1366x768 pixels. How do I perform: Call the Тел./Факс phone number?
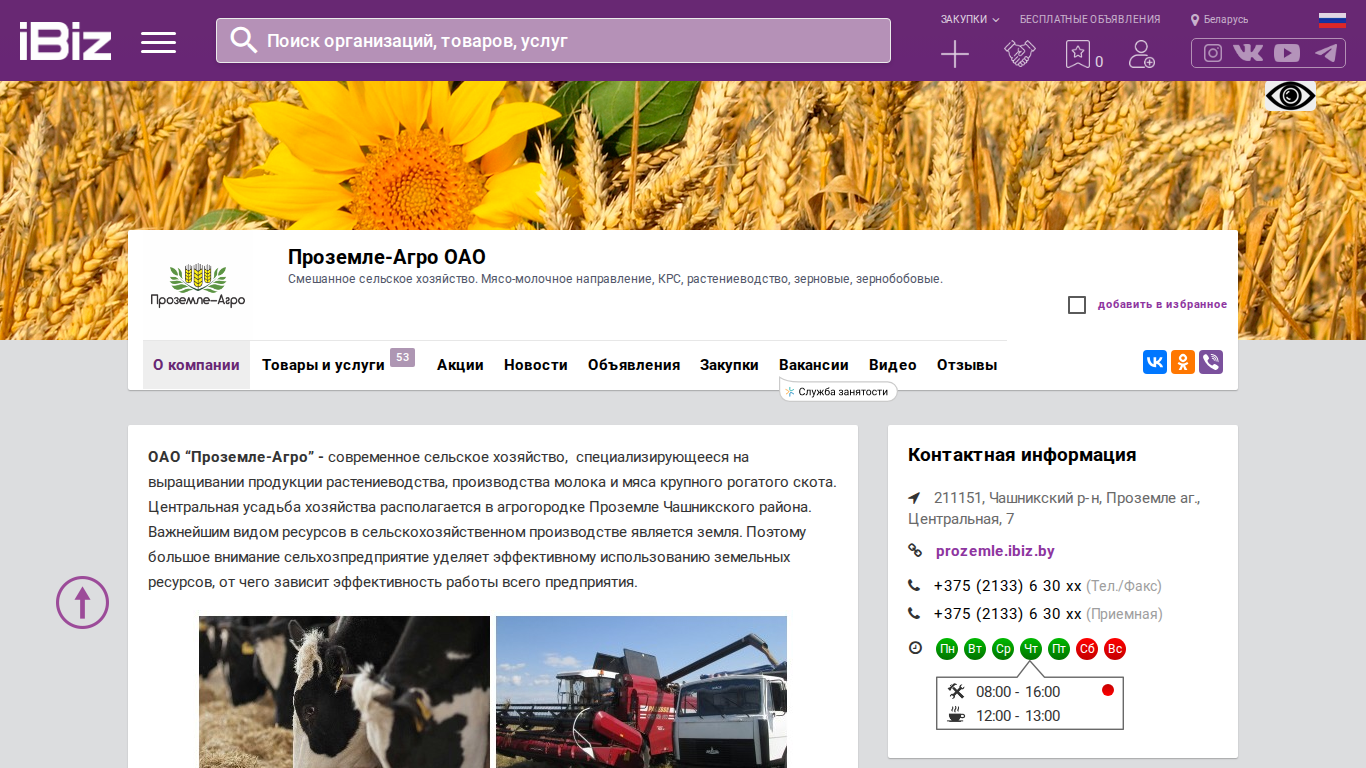[x=1008, y=586]
